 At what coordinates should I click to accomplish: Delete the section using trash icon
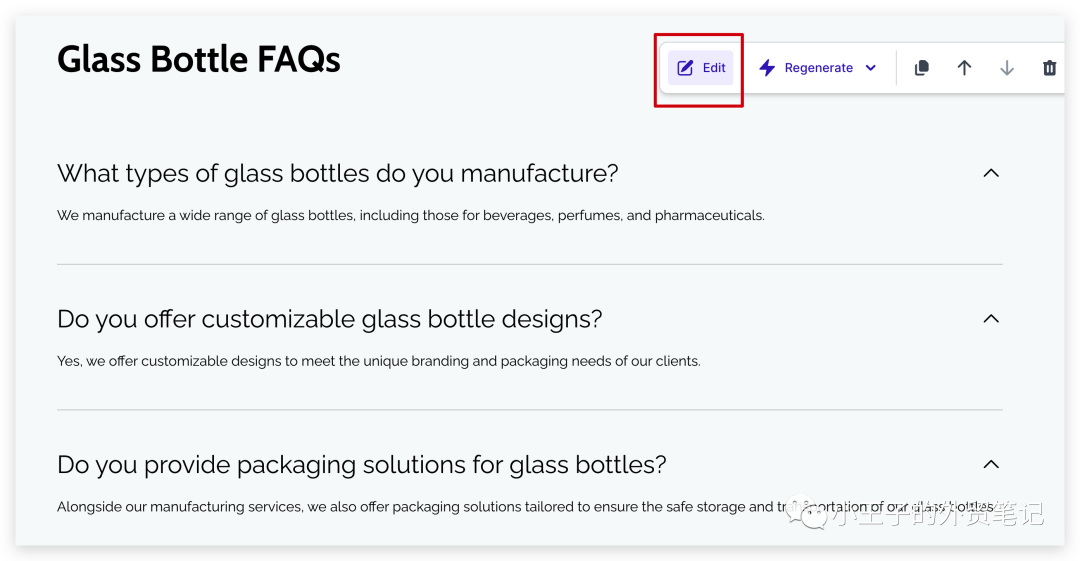(x=1049, y=68)
